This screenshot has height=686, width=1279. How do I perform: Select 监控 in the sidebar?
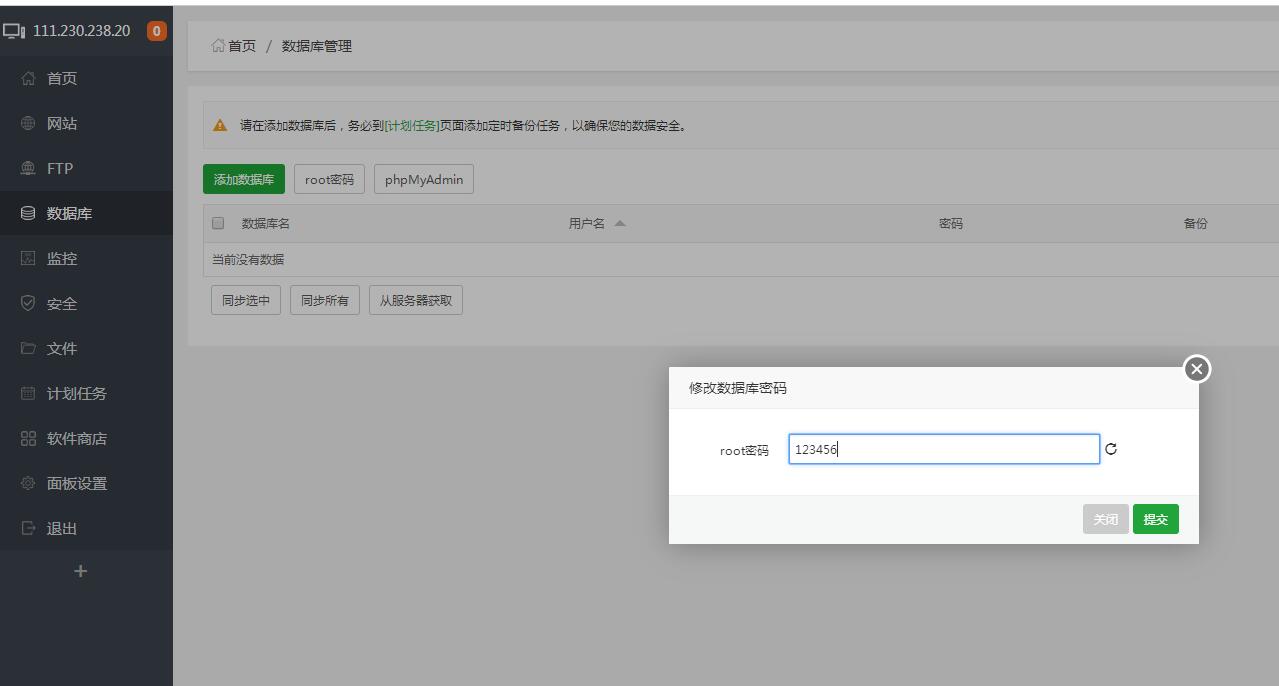point(62,259)
